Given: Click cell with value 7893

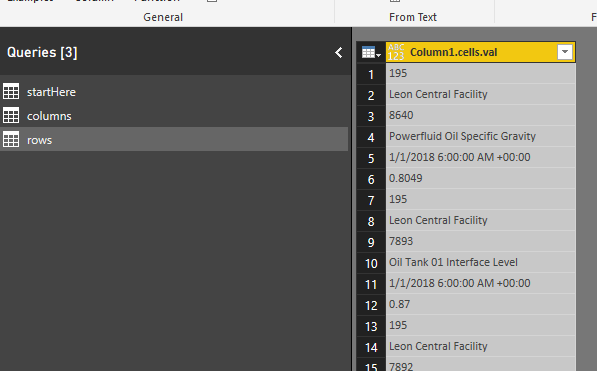Looking at the screenshot, I should 480,241.
